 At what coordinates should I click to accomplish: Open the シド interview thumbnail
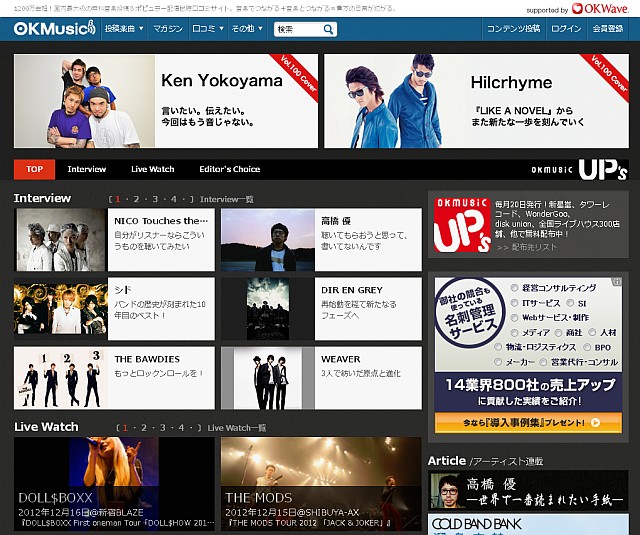(x=61, y=309)
